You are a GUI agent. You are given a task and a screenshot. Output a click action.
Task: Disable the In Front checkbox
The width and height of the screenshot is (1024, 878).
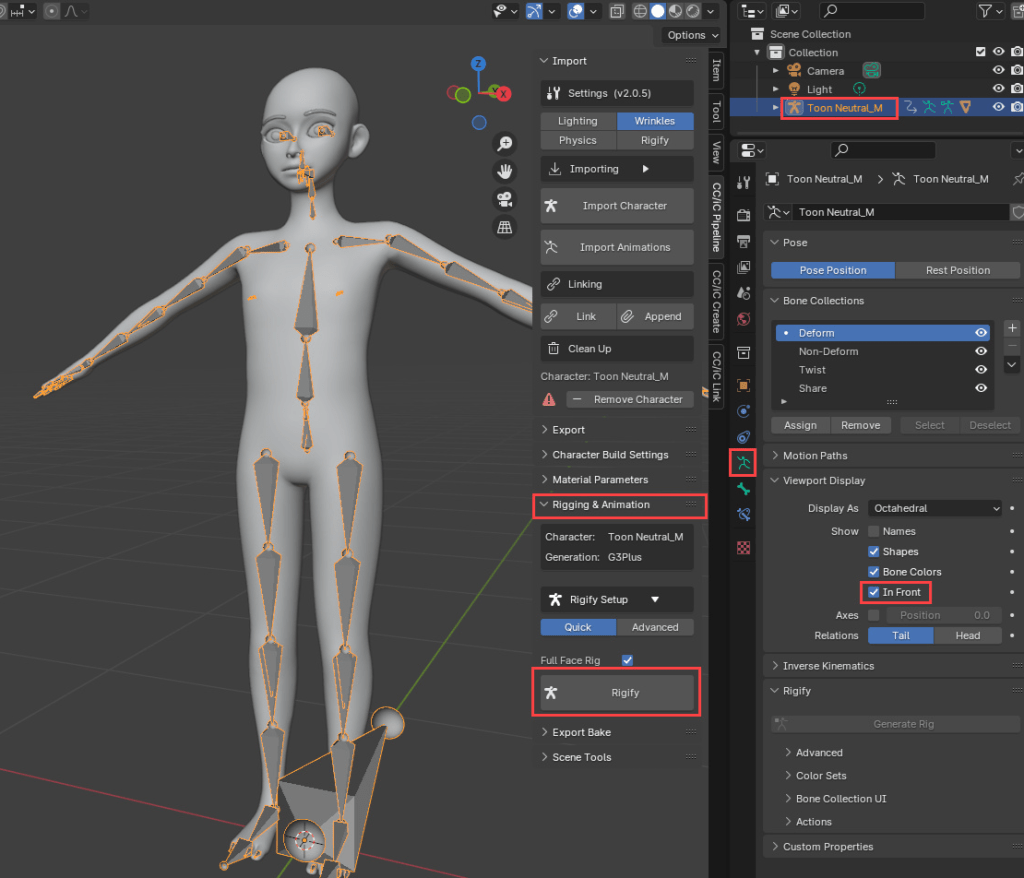point(874,592)
